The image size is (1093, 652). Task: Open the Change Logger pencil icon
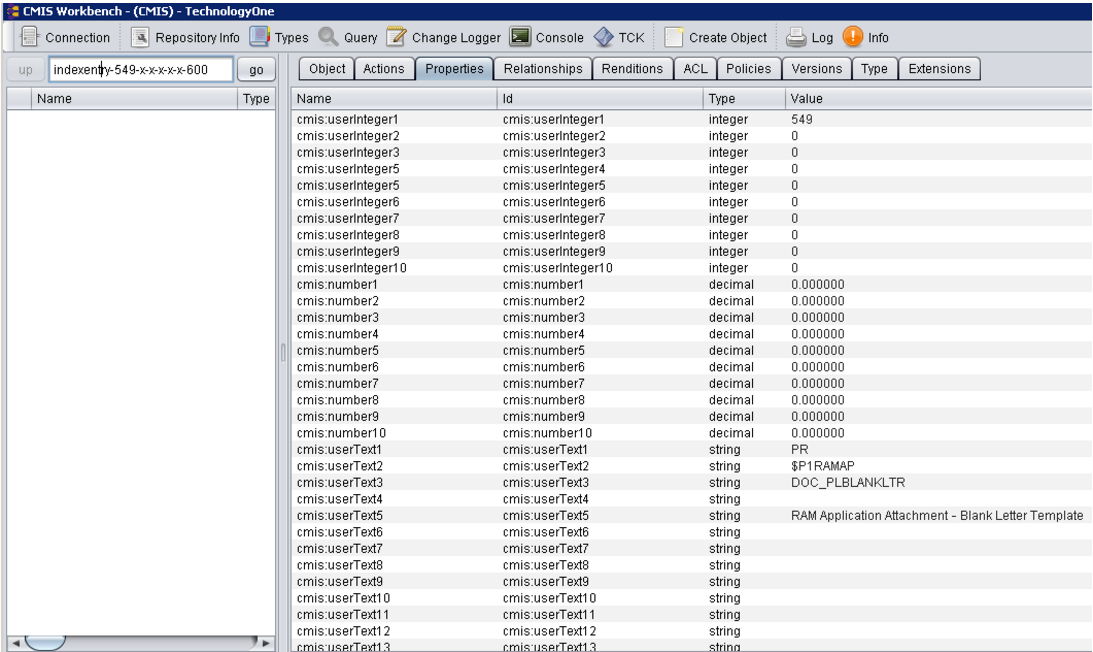click(396, 37)
